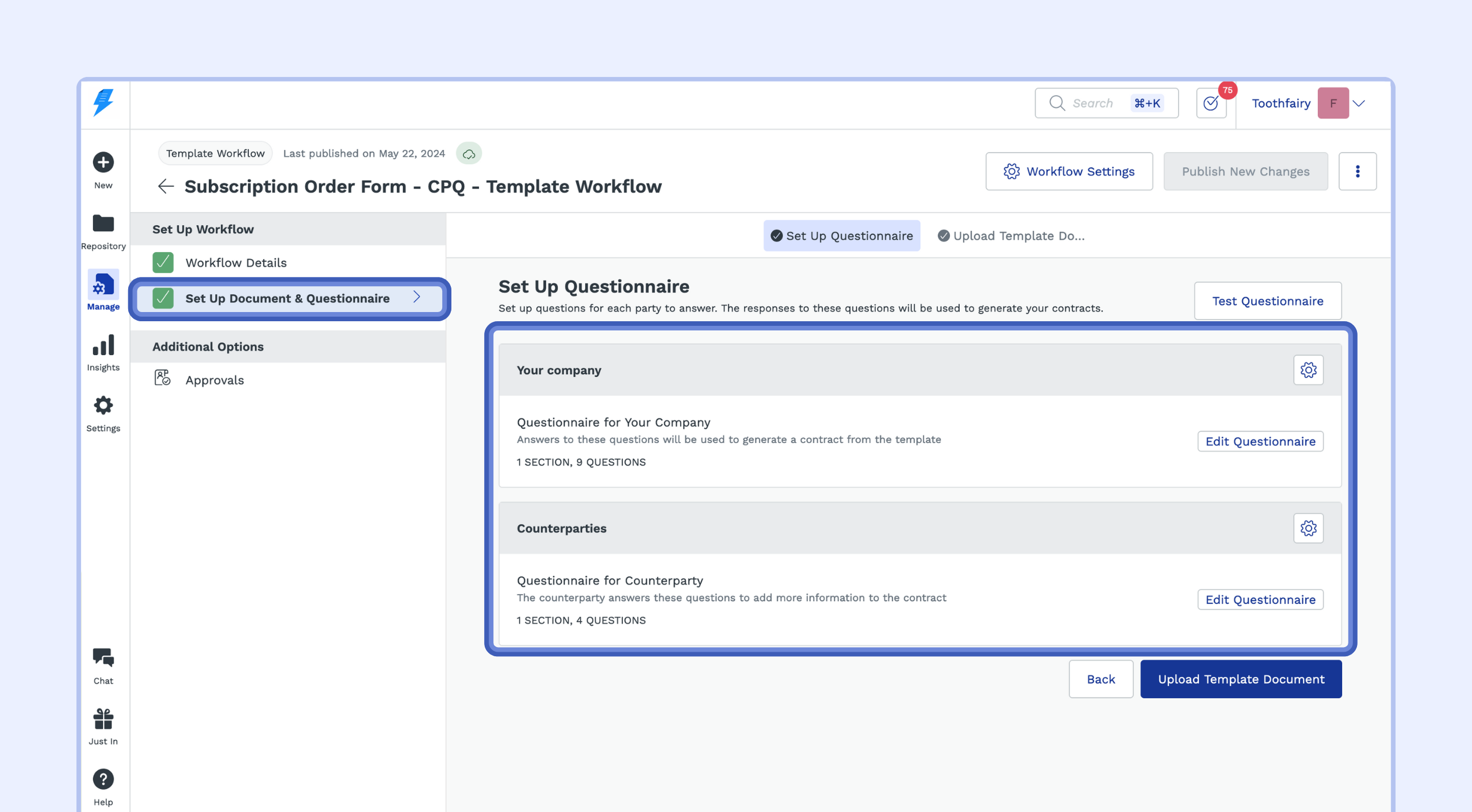Open the New creation menu

click(103, 163)
